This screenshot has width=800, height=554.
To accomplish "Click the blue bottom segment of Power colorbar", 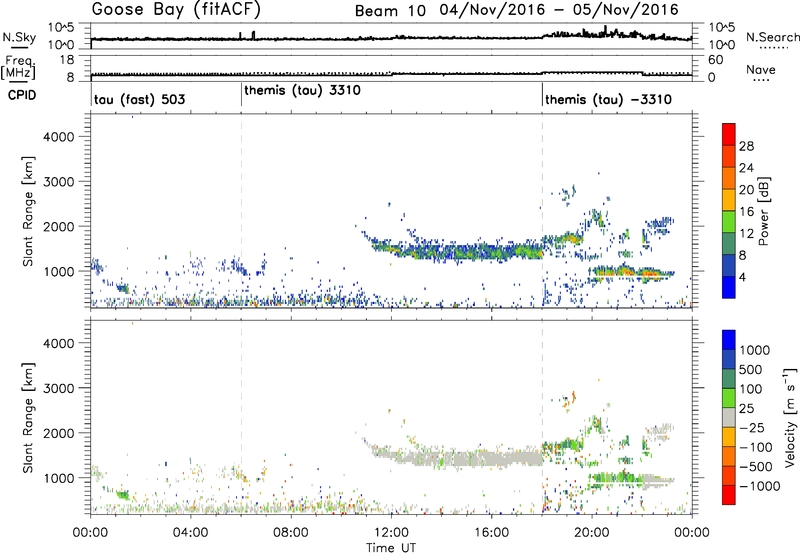I will coord(729,287).
